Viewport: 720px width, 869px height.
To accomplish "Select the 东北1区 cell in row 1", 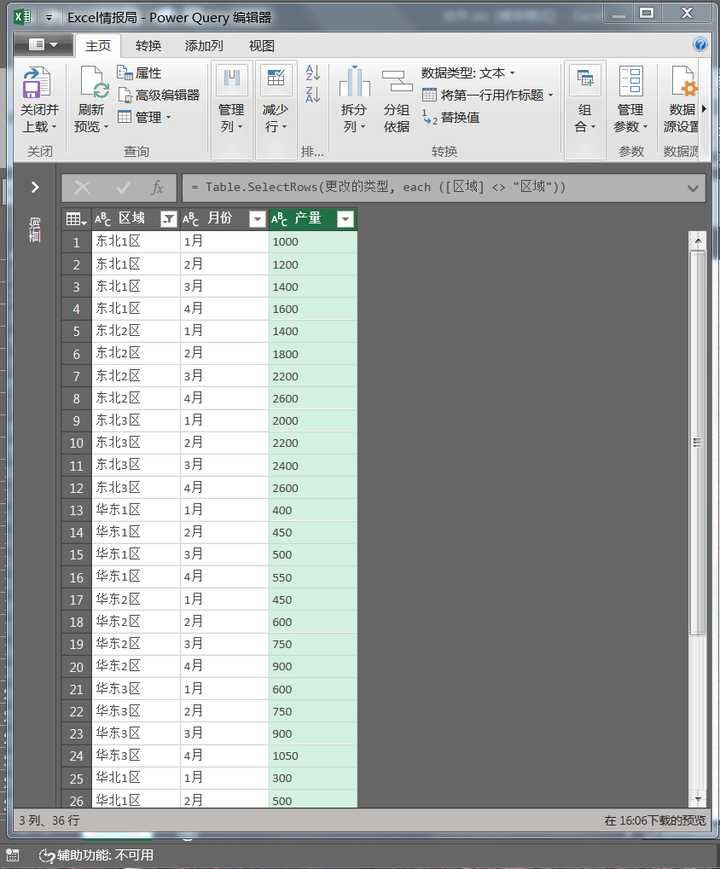I will coord(136,242).
